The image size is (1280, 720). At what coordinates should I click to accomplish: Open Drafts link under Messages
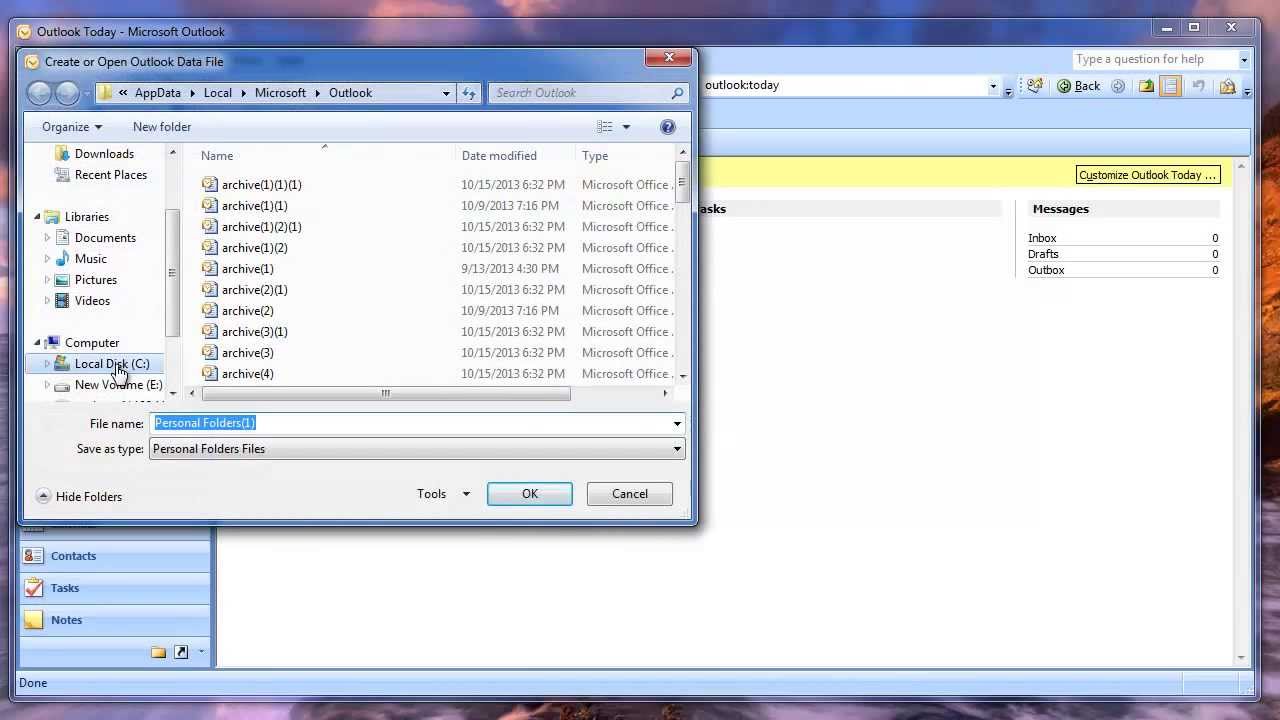click(1043, 254)
